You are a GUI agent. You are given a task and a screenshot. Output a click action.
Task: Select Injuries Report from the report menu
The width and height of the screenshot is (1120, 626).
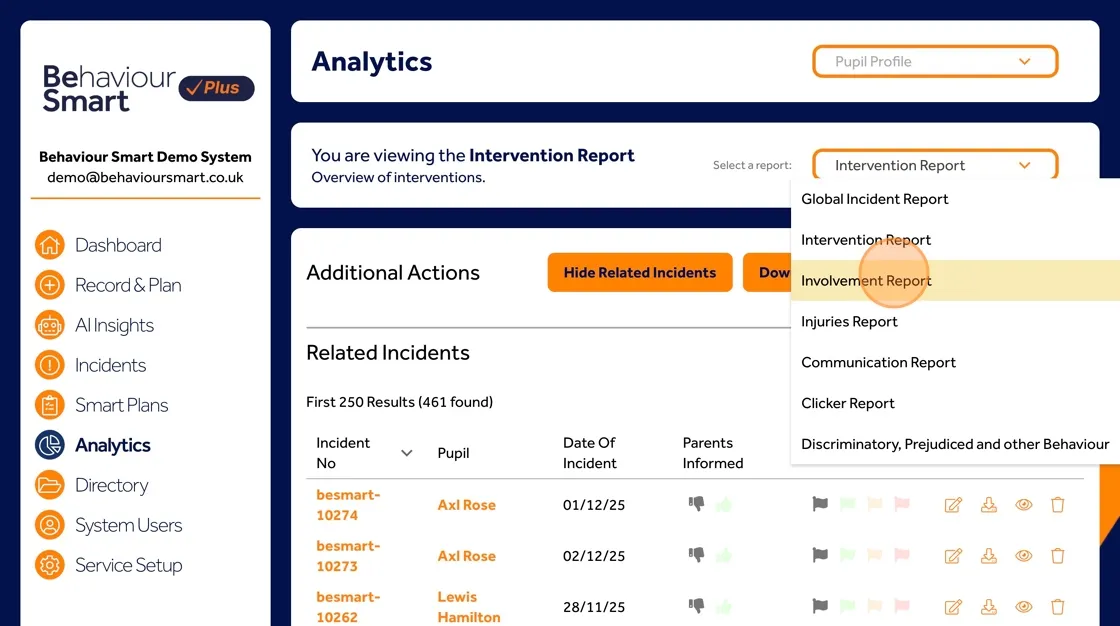pos(849,321)
